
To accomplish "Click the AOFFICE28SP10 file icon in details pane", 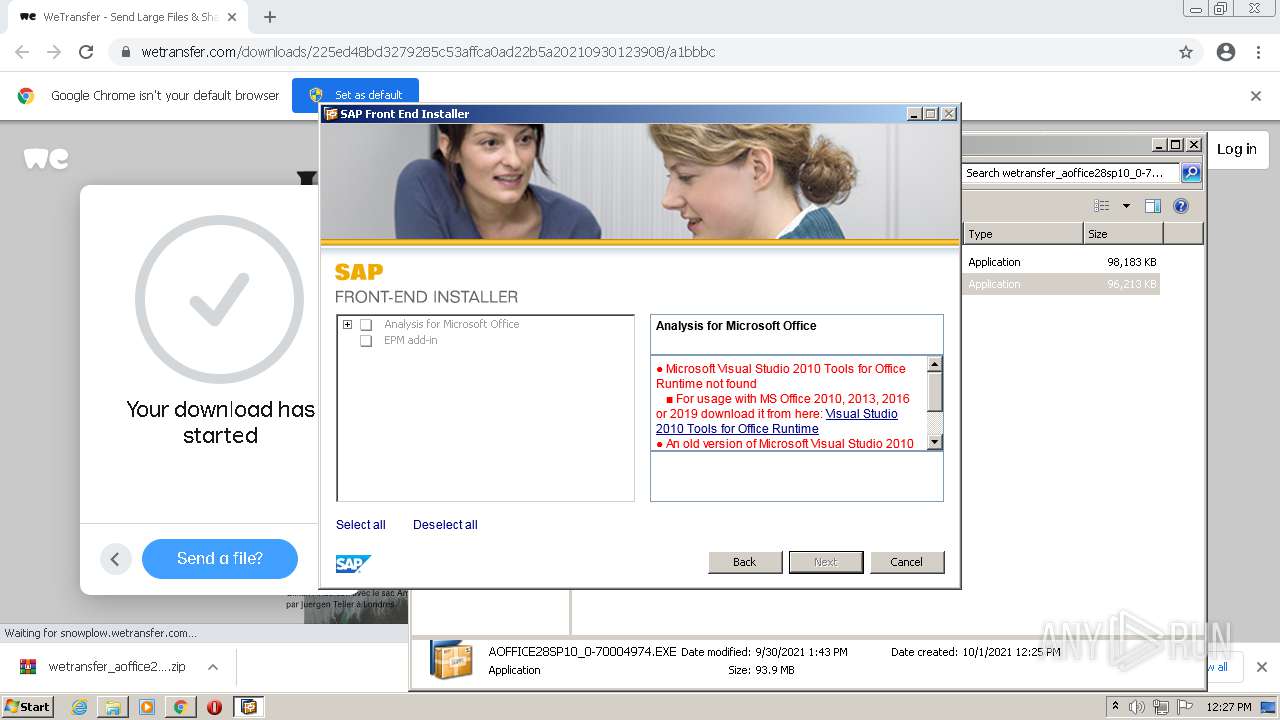I will (451, 660).
